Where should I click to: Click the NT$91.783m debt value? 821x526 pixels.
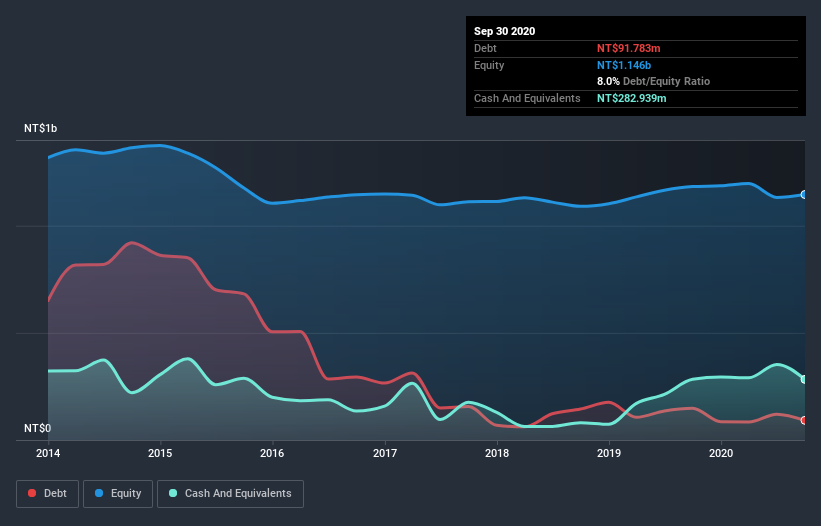point(628,48)
